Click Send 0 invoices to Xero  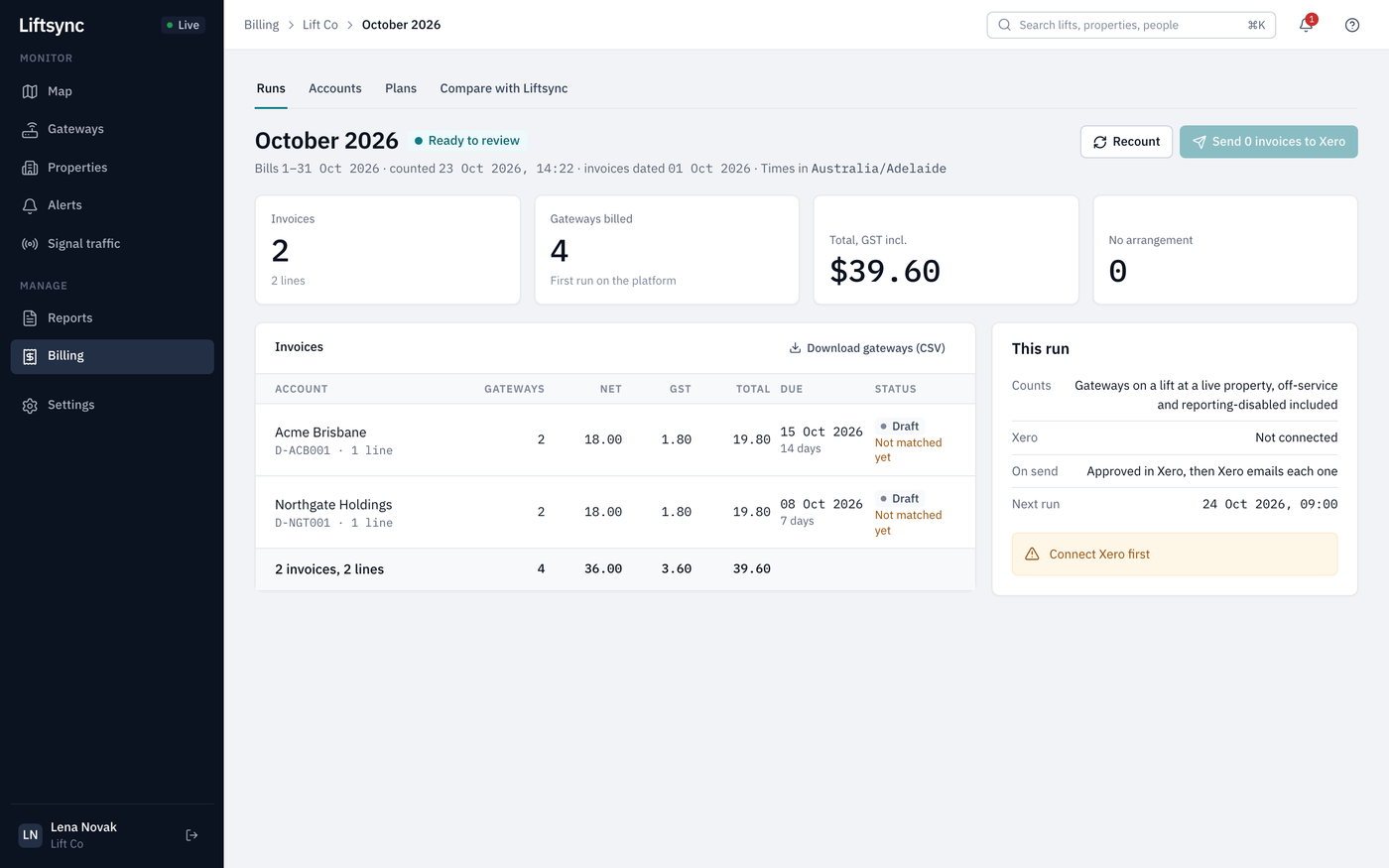pos(1268,142)
